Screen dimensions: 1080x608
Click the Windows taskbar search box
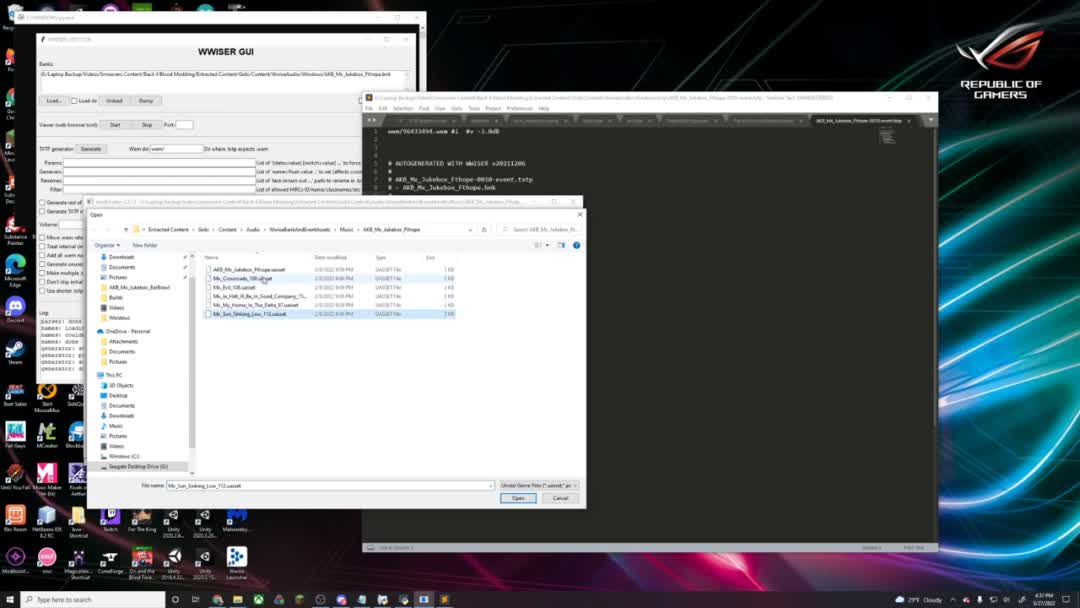click(x=93, y=600)
